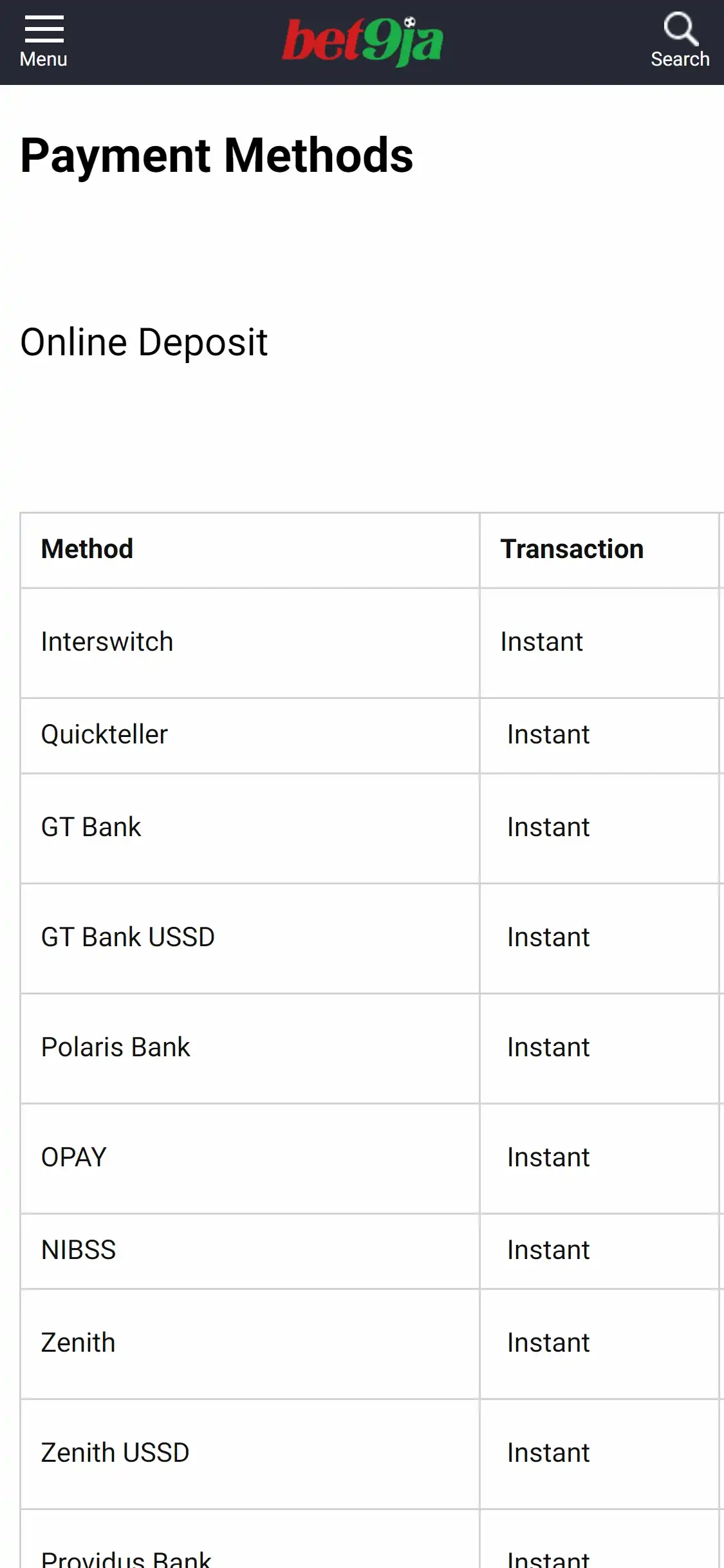Click the Instant cell for Interswitch
Screen dimensions: 724x1568
tap(542, 642)
